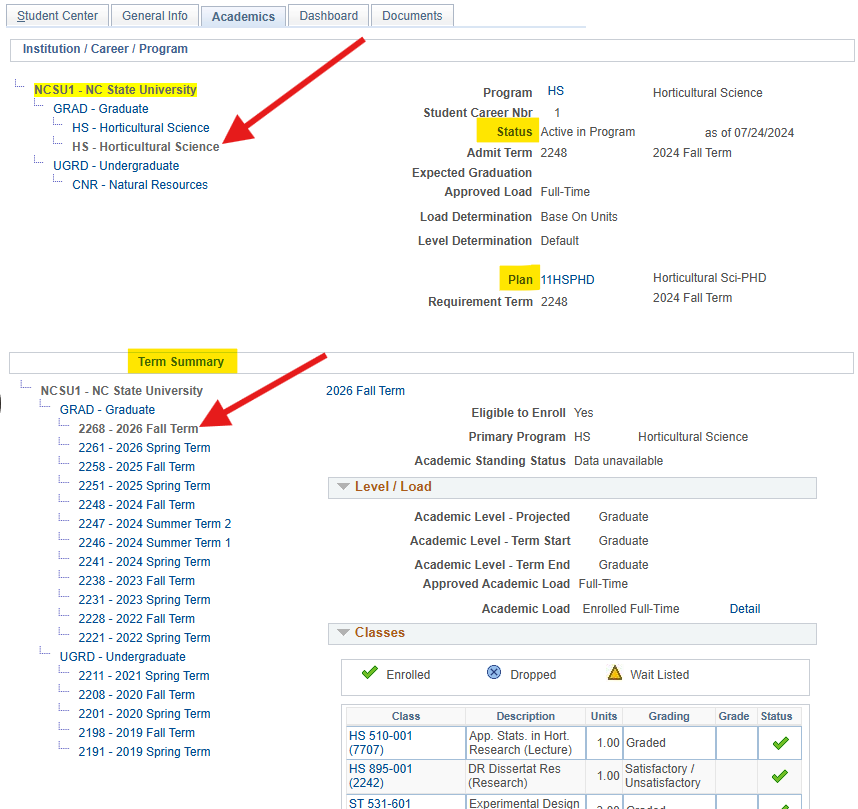Screen dimensions: 858x809
Task: Open class HS 510-001 (7707) link
Action: [x=380, y=743]
